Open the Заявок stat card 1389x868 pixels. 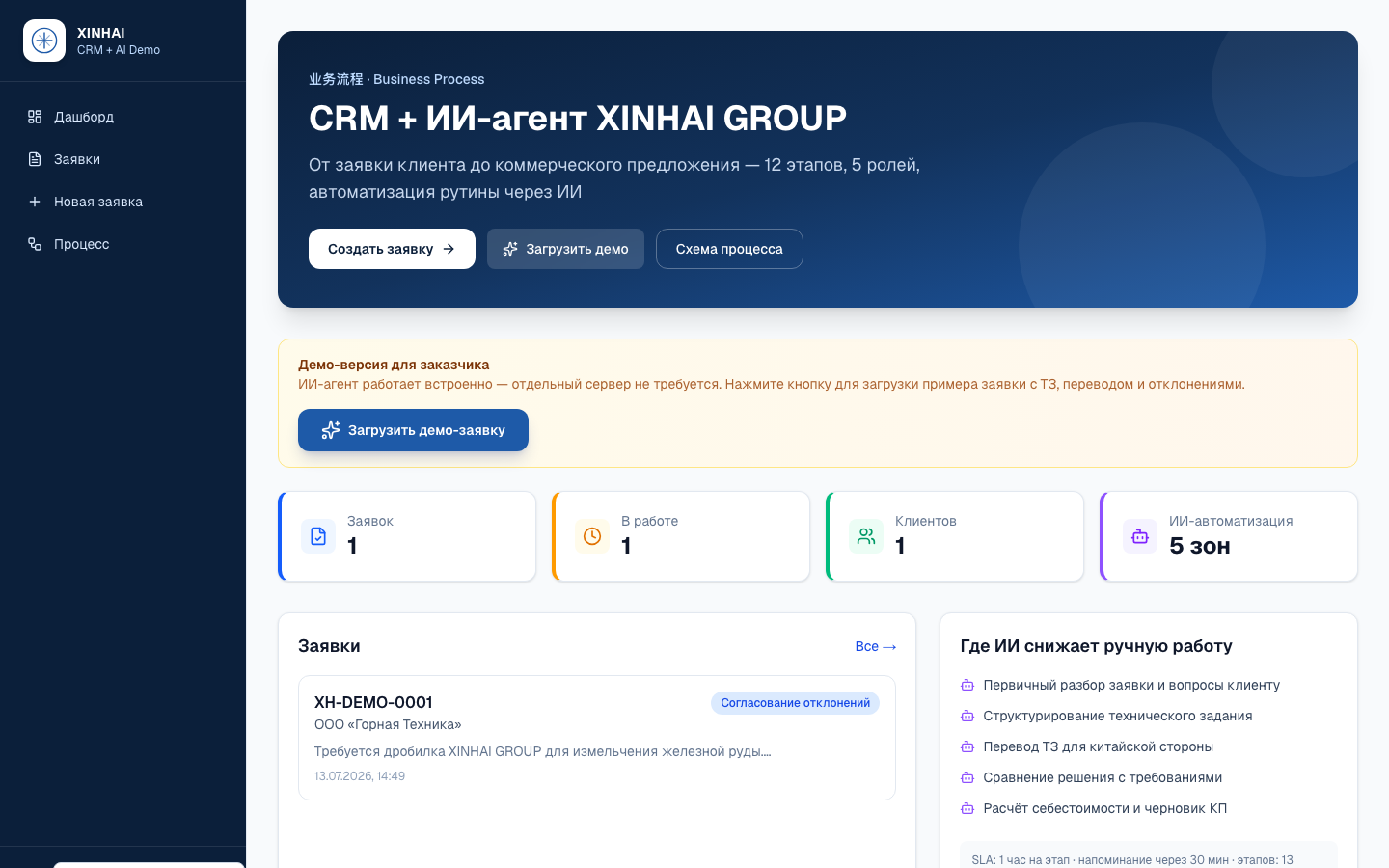click(x=407, y=536)
